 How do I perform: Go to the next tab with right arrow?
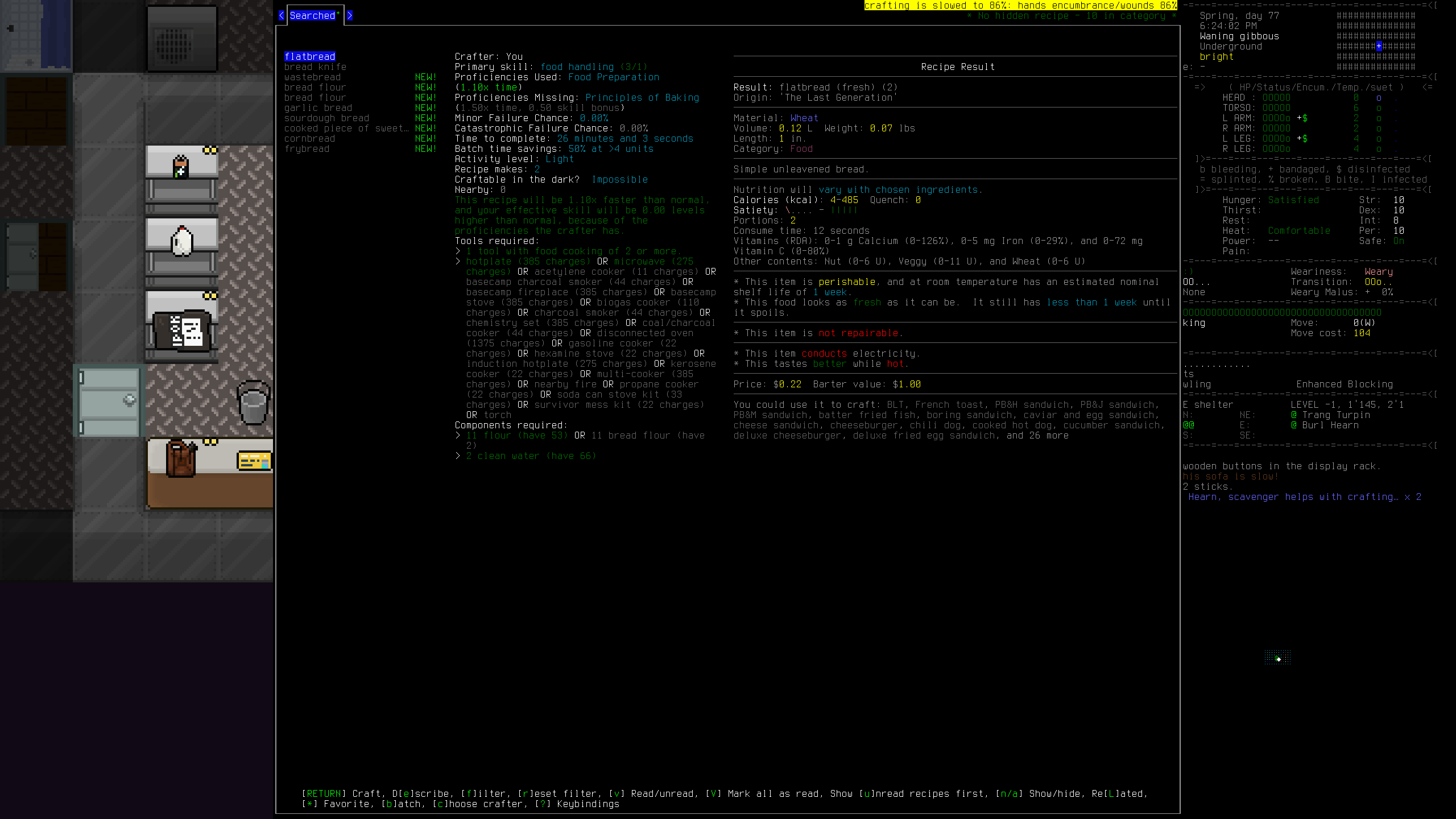[349, 15]
